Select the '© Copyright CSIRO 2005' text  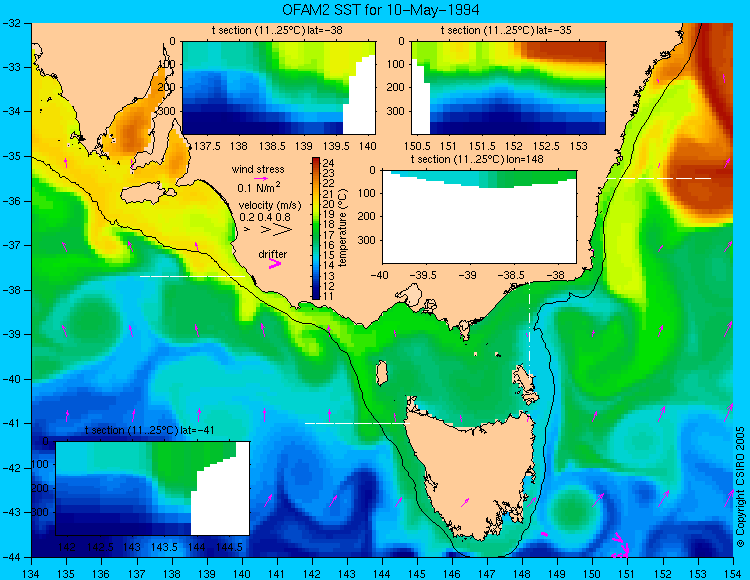741,487
